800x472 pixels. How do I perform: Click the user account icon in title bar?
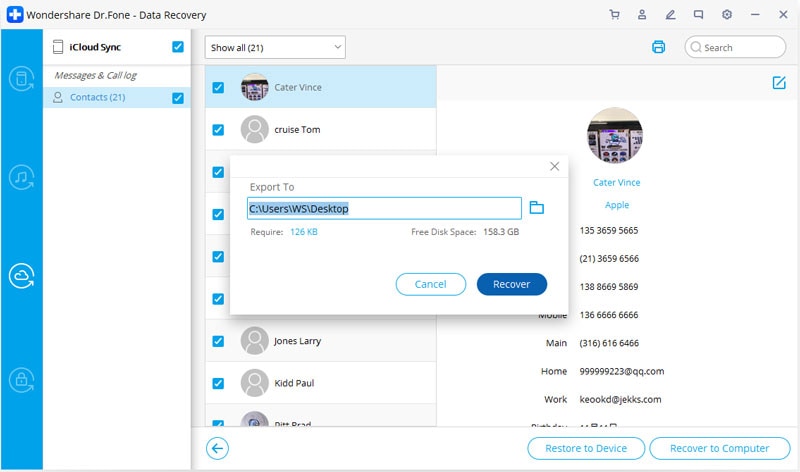point(642,15)
